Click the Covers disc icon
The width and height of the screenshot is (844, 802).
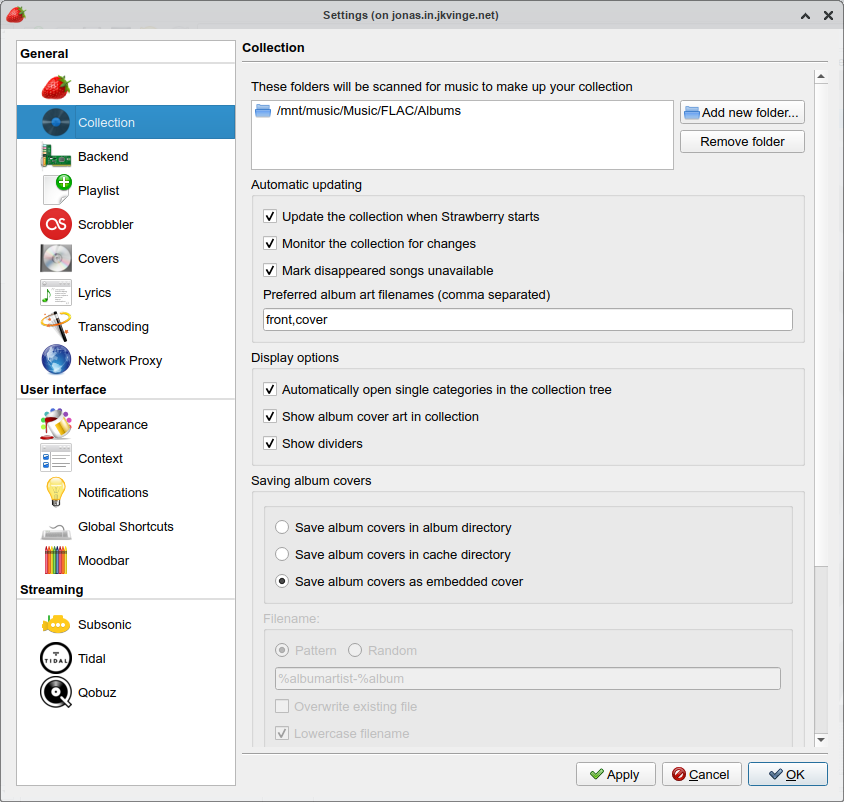coord(57,258)
